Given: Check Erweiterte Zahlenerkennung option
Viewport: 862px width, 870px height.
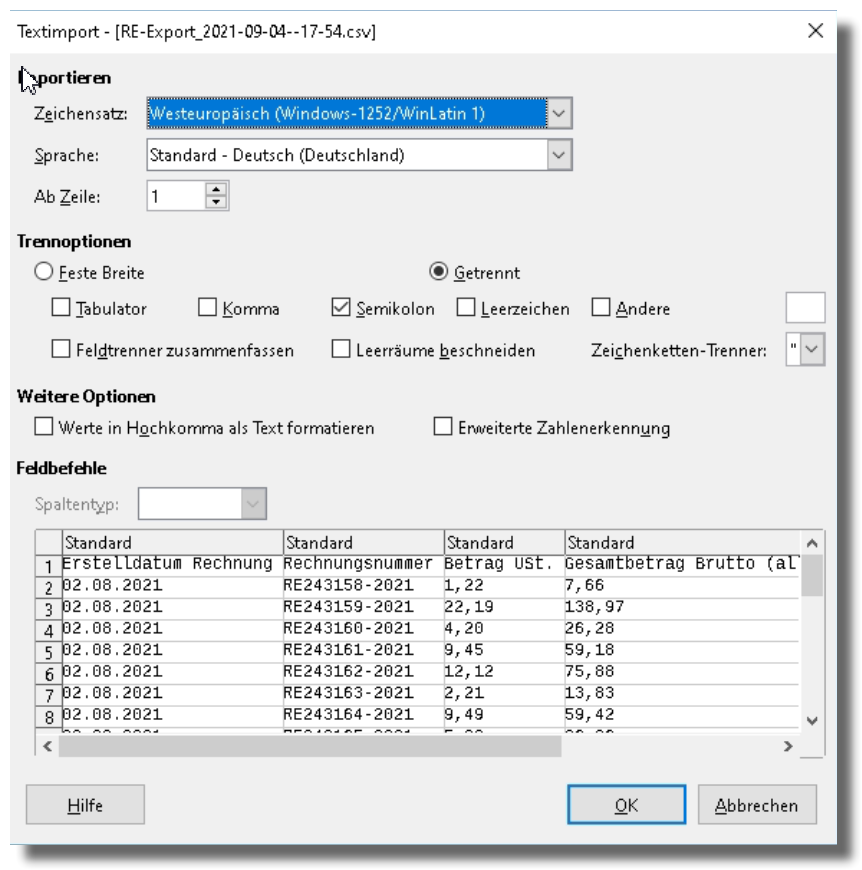Looking at the screenshot, I should tap(443, 428).
